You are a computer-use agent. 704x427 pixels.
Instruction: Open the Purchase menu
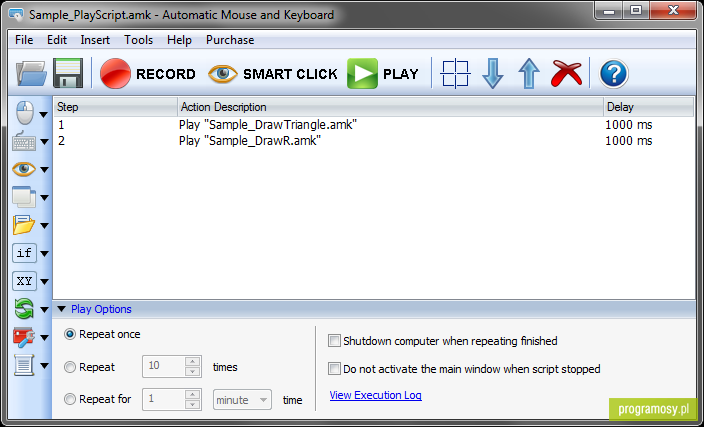230,40
